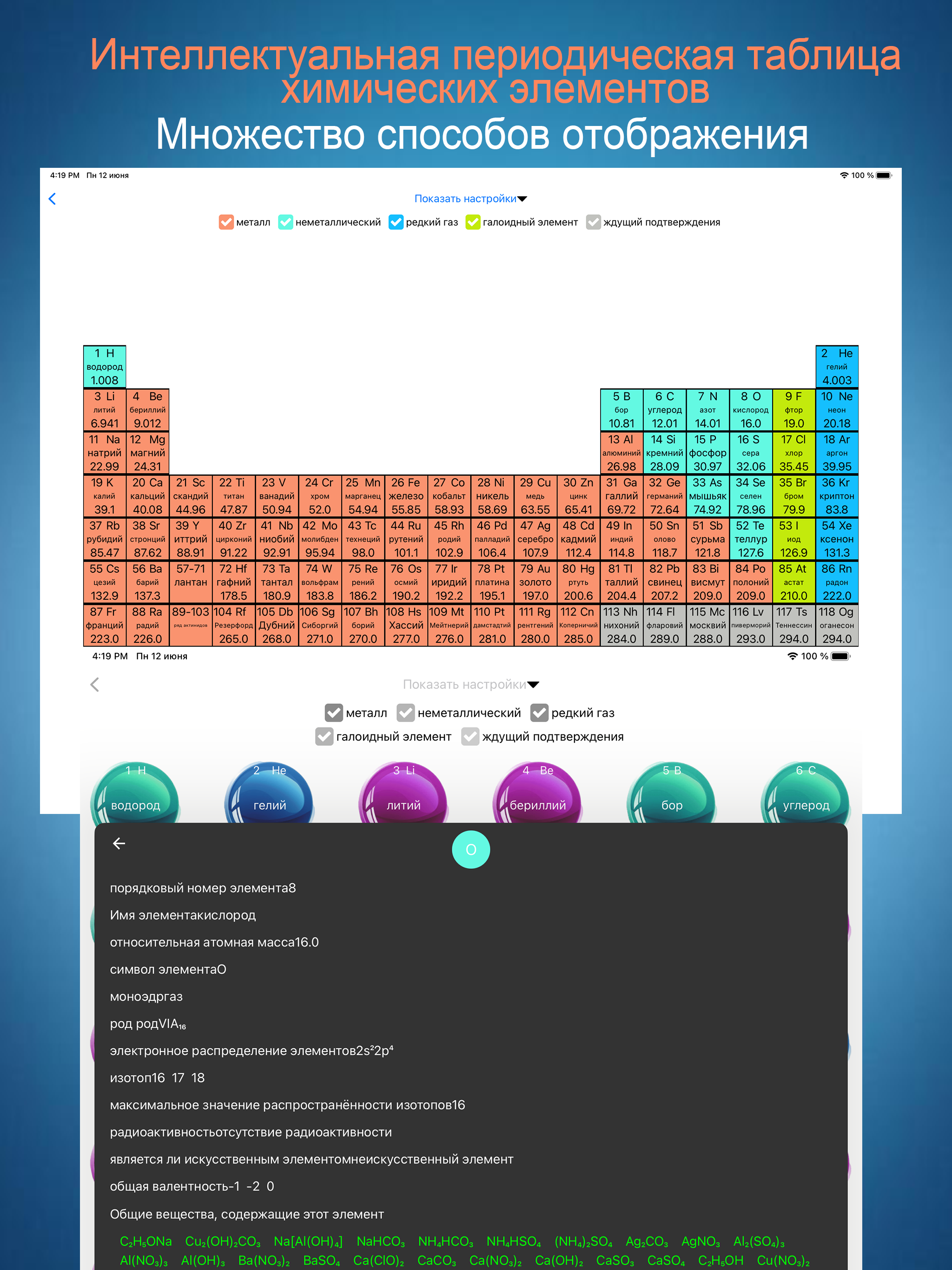The height and width of the screenshot is (1270, 952).
Task: Open the 30 Zn цинк cell
Action: coord(578,496)
